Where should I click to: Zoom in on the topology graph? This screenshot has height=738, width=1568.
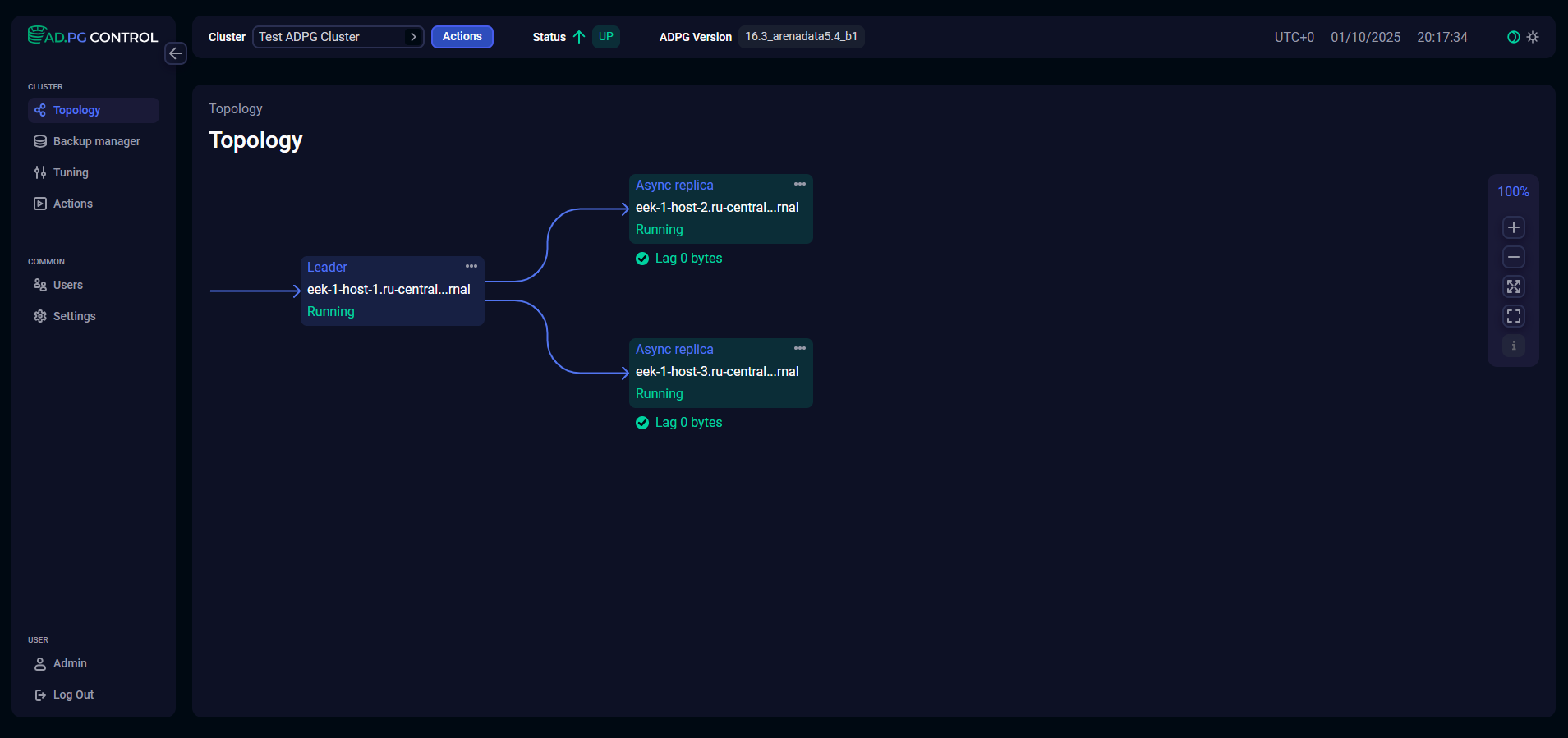1513,227
